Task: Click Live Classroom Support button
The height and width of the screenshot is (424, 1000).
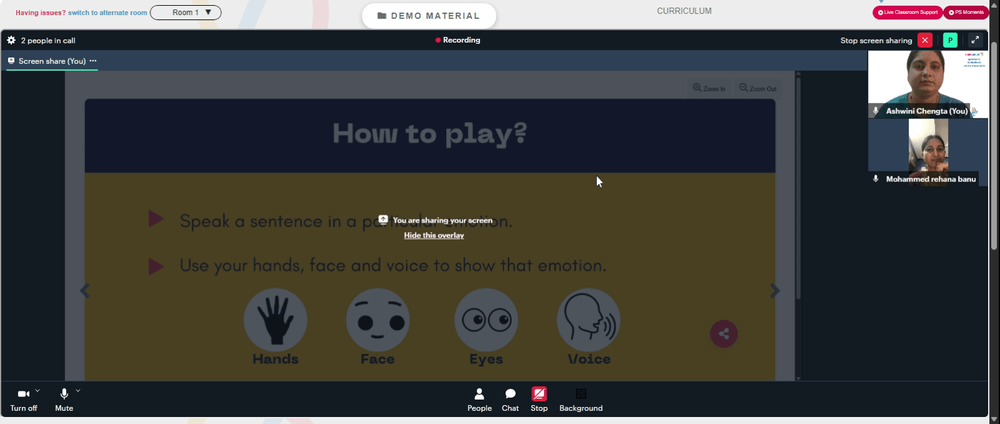Action: 908,13
